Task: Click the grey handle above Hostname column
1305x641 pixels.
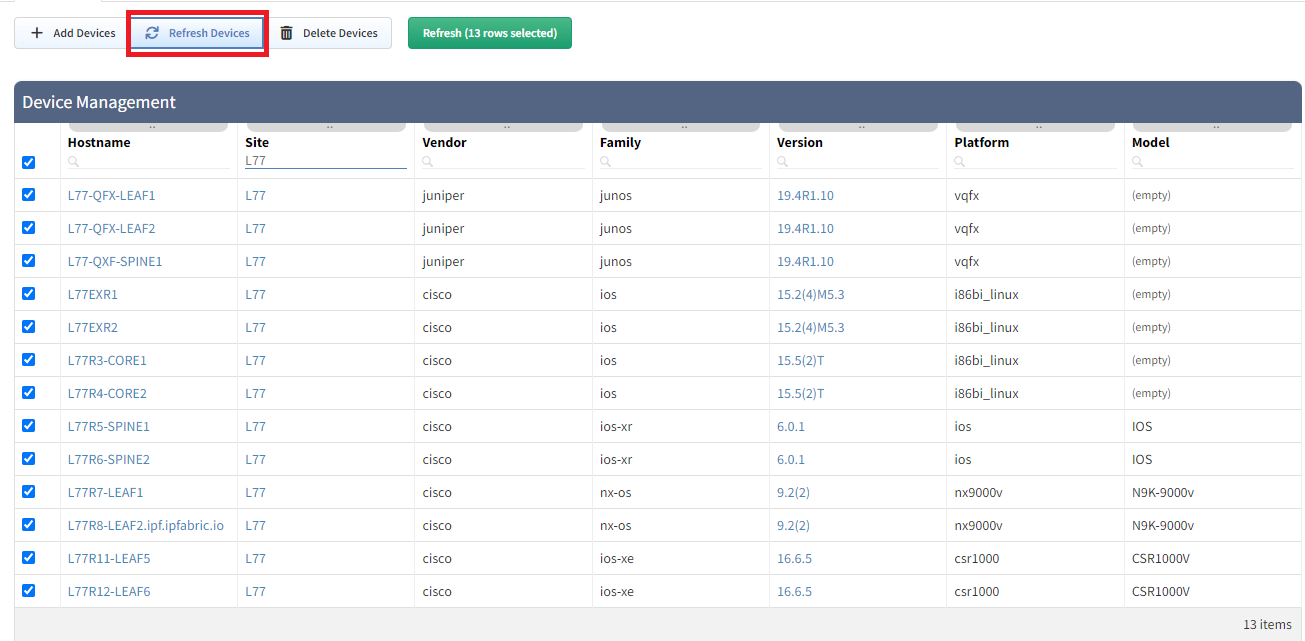Action: pos(149,127)
